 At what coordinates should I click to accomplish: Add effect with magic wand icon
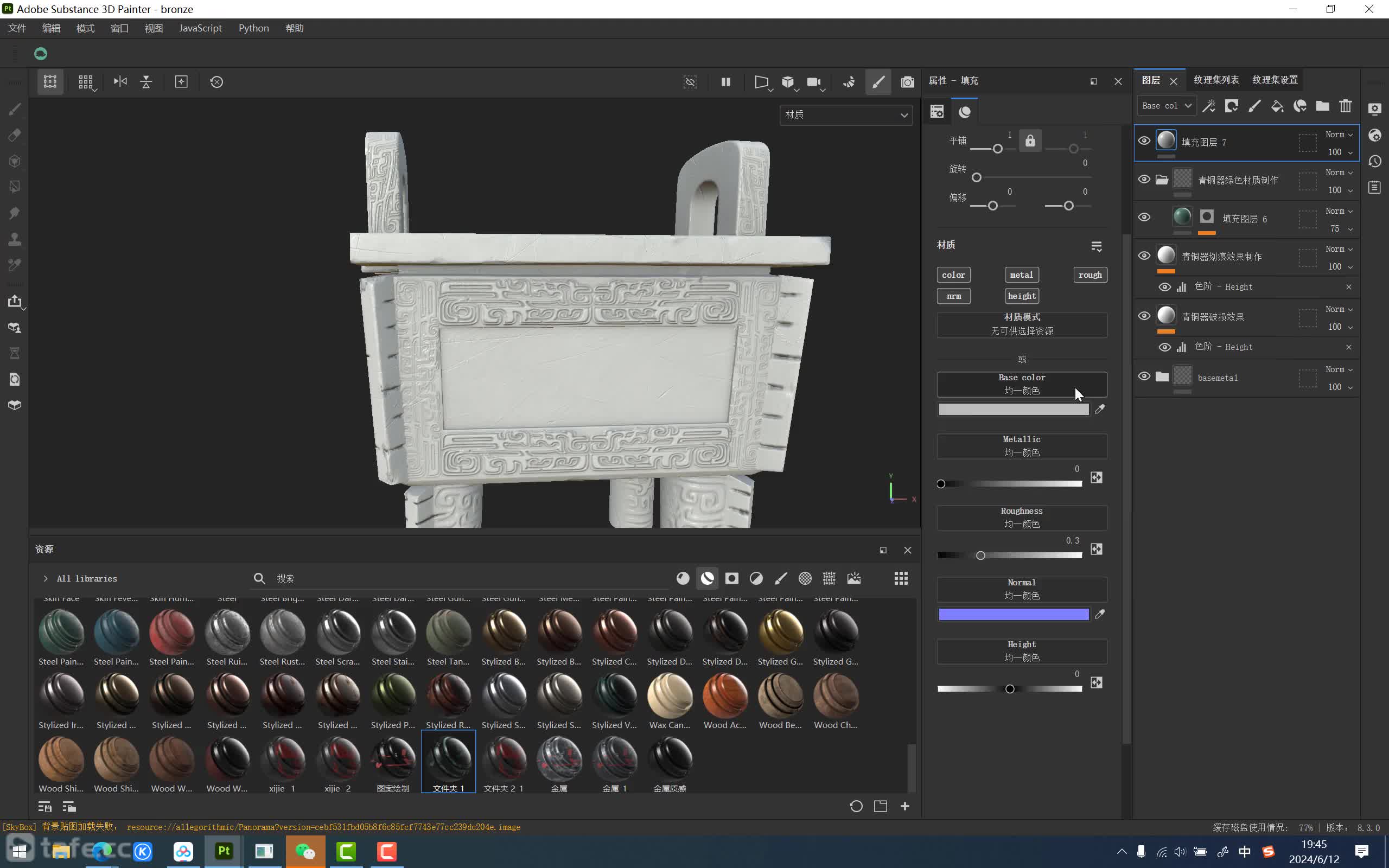pyautogui.click(x=1209, y=106)
